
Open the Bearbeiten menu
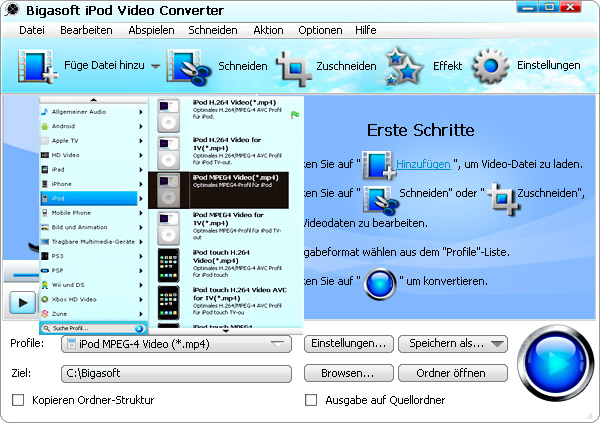(x=86, y=30)
